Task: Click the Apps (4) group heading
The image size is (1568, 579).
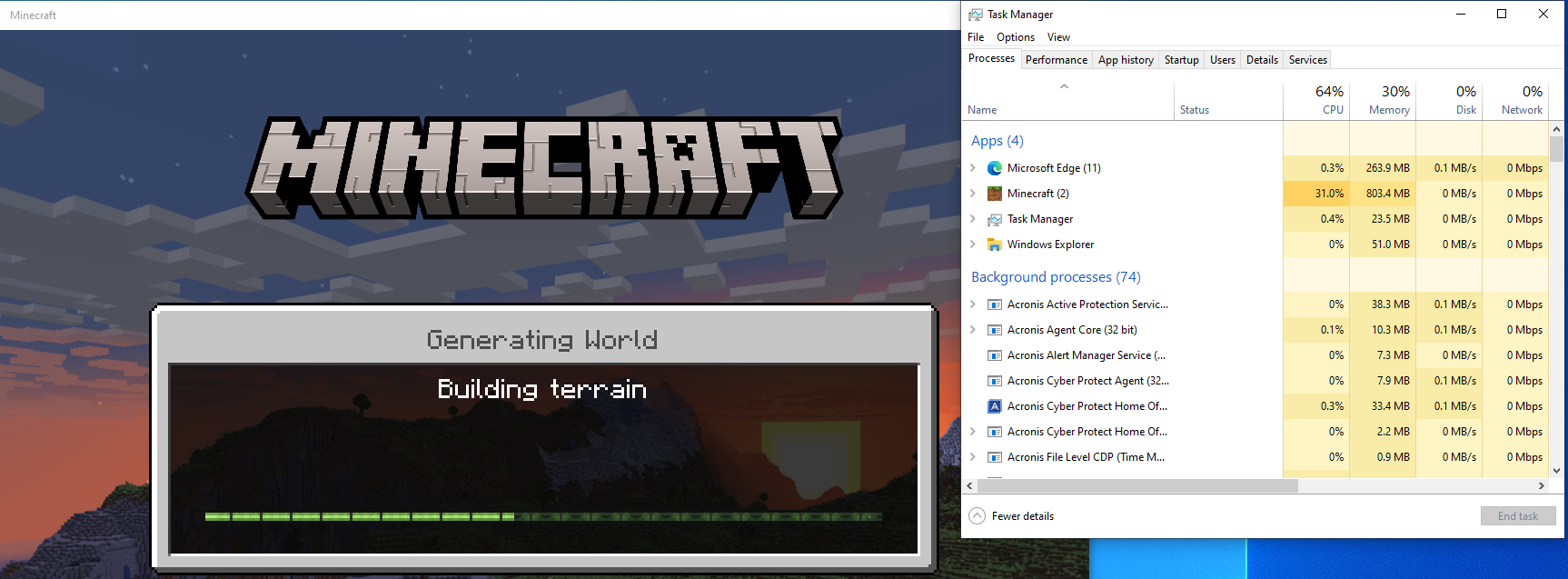Action: click(997, 141)
